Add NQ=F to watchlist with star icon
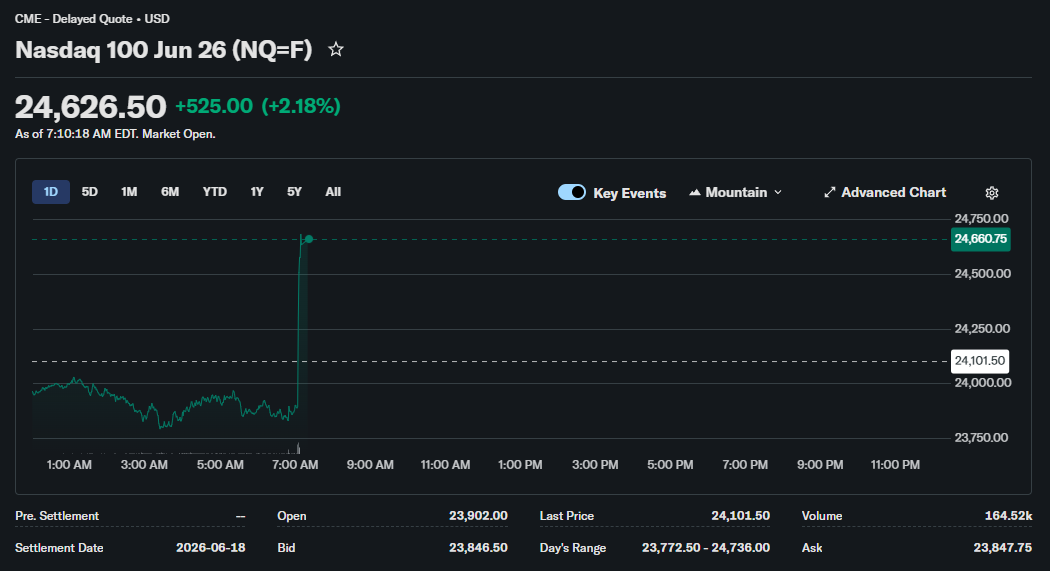 coord(335,50)
